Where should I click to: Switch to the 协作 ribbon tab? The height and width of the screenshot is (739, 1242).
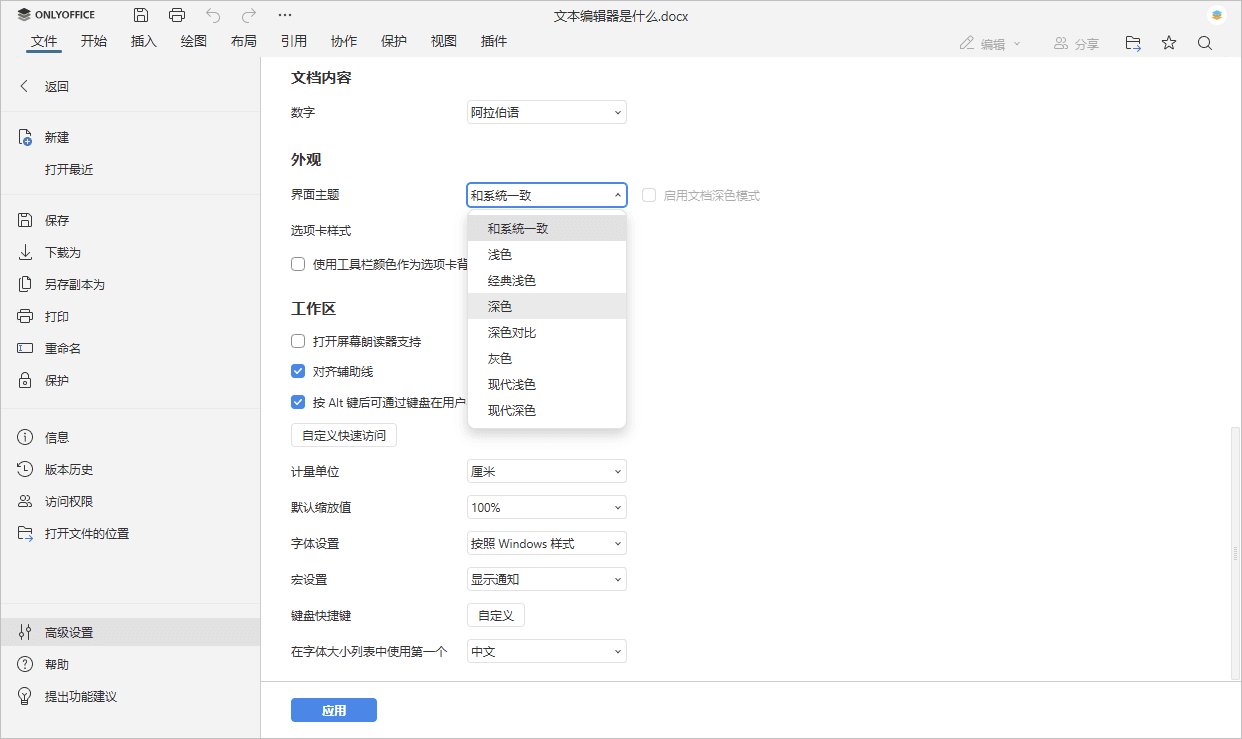coord(343,41)
